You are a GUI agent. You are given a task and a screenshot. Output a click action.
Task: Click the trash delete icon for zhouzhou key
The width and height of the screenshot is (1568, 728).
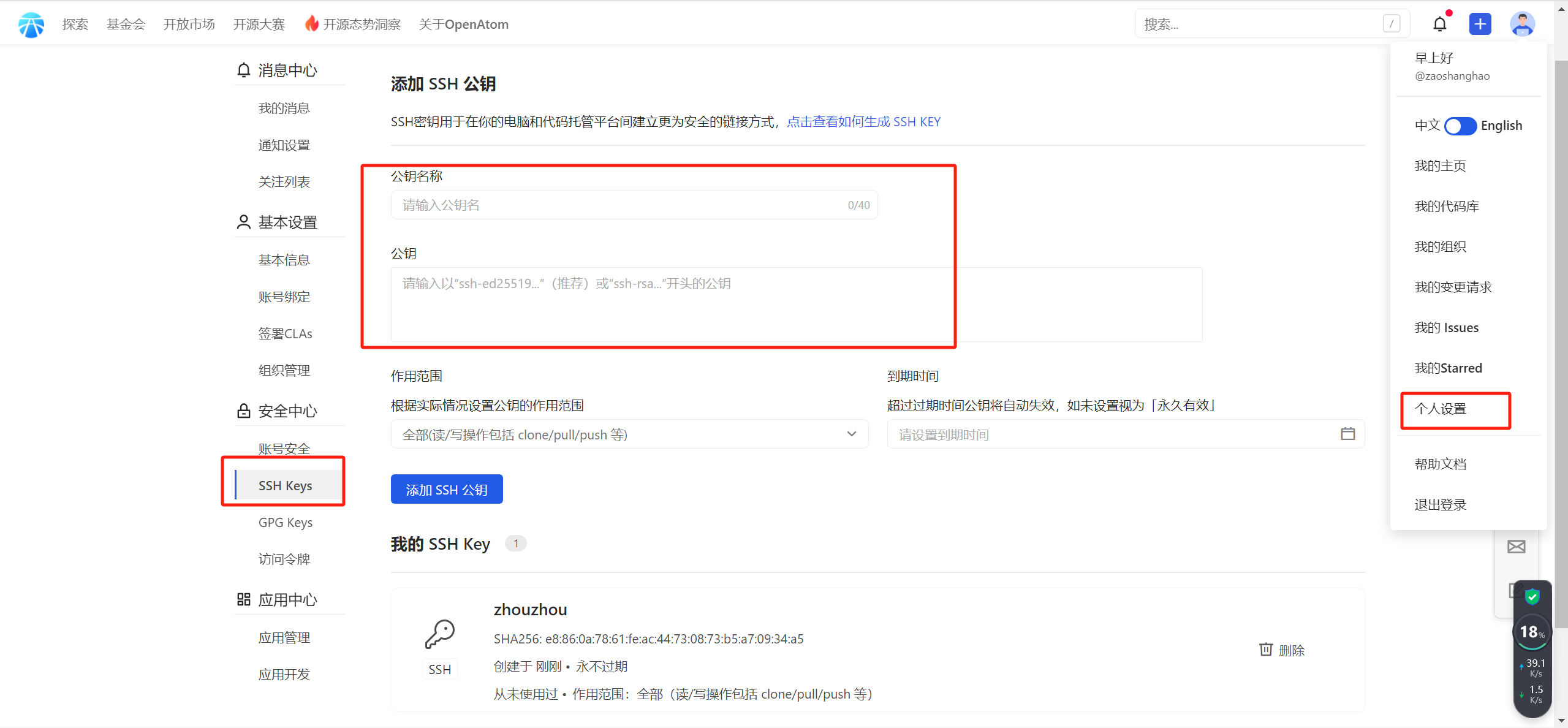[1265, 650]
